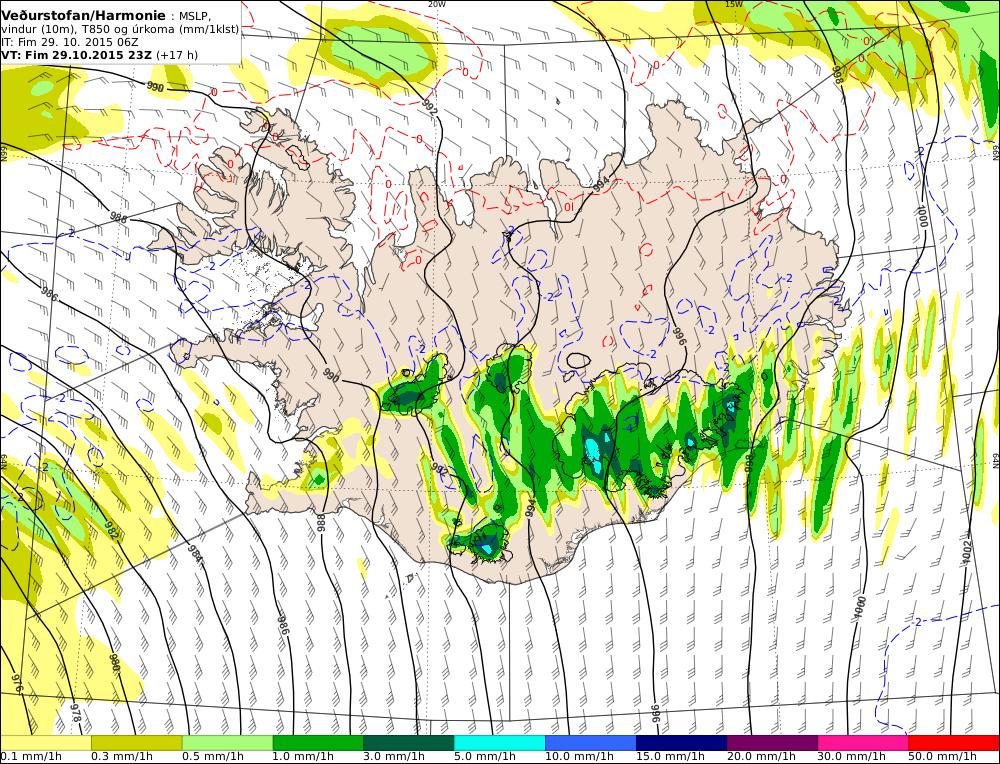Screen dimensions: 1000x764
Task: Click the '1.0 mm/1h' legend label
Action: (x=304, y=757)
